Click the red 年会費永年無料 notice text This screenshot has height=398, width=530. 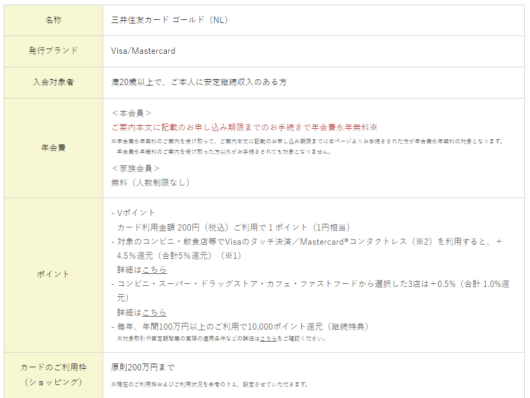[244, 127]
